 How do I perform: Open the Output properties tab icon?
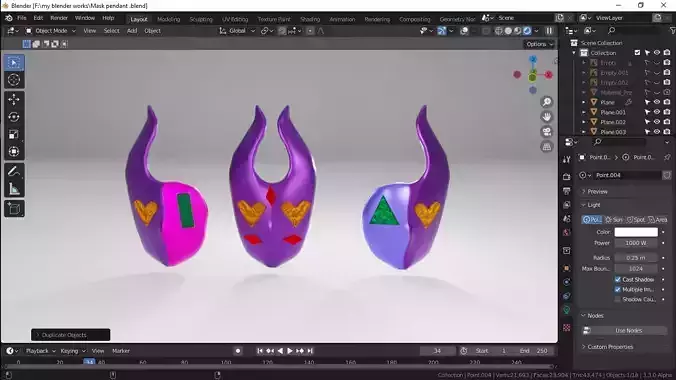point(566,191)
